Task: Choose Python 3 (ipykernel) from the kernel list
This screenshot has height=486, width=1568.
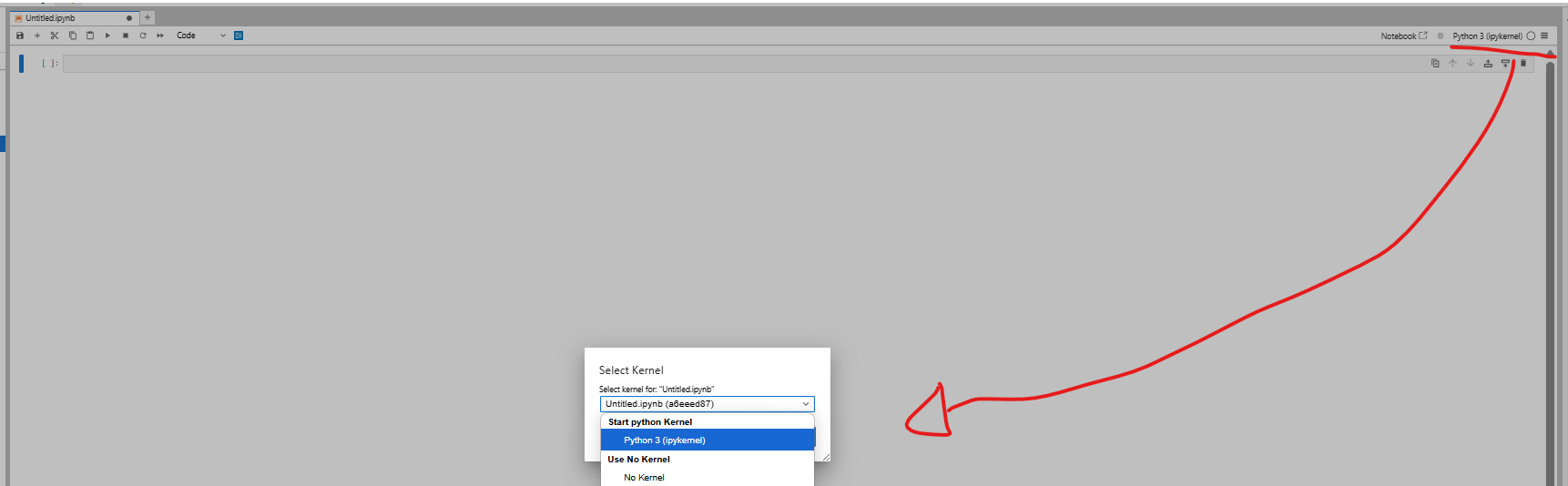Action: 665,440
